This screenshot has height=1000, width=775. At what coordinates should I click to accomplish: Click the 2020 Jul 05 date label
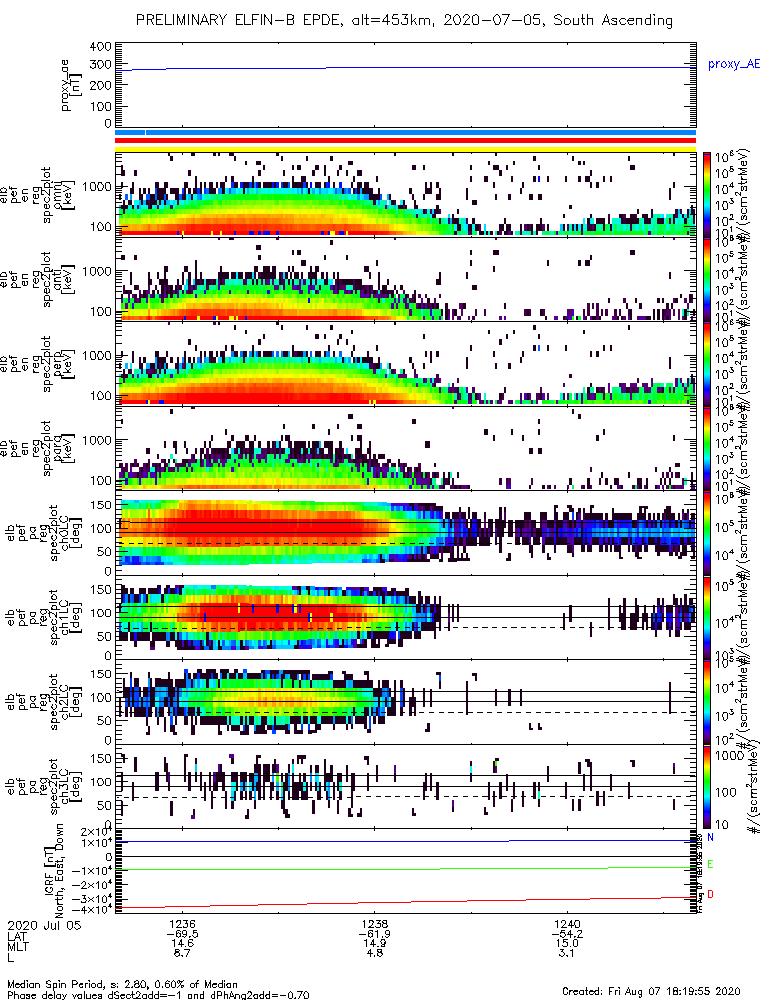coord(44,925)
